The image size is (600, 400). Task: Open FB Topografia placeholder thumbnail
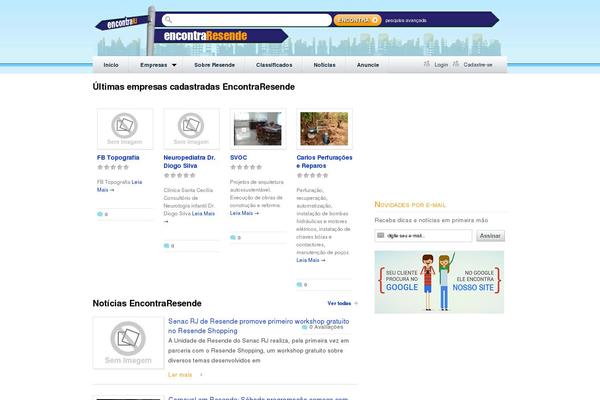pos(125,129)
